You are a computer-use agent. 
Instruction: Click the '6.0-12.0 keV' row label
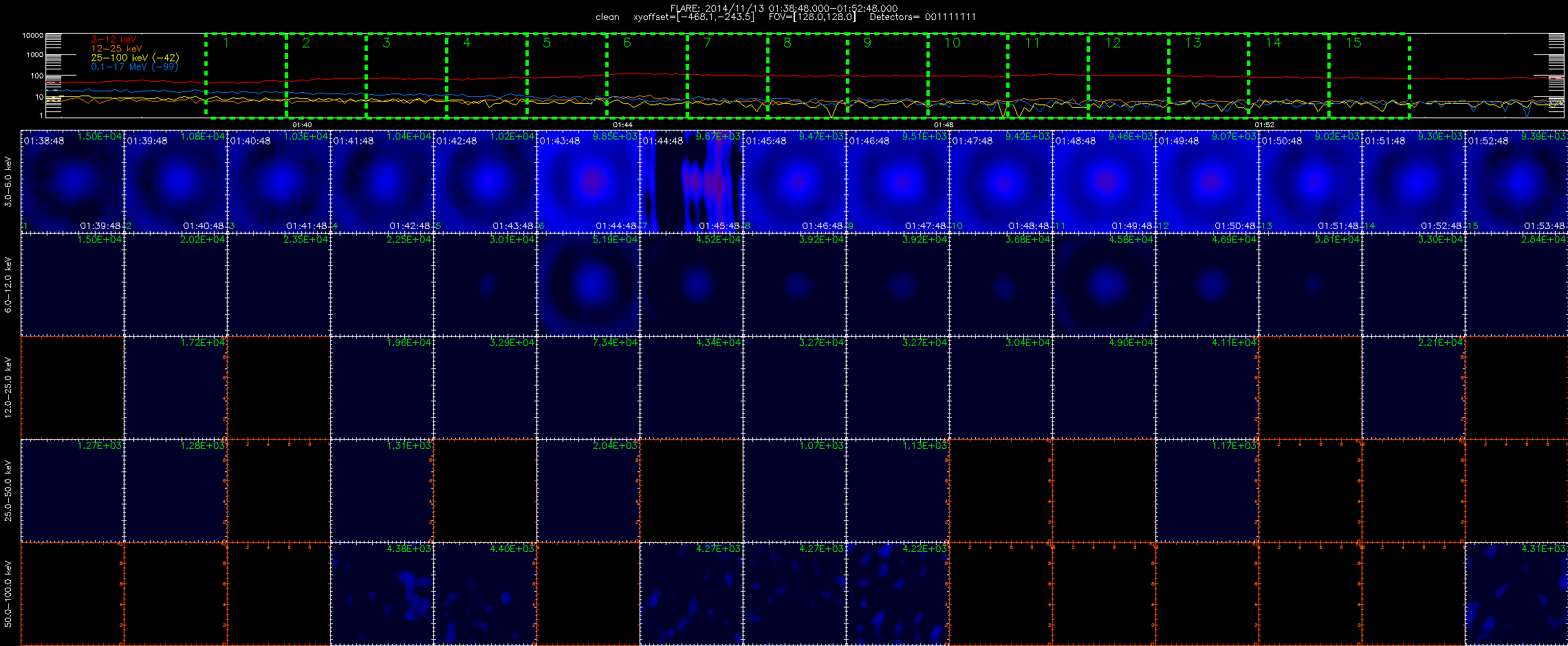pos(8,285)
